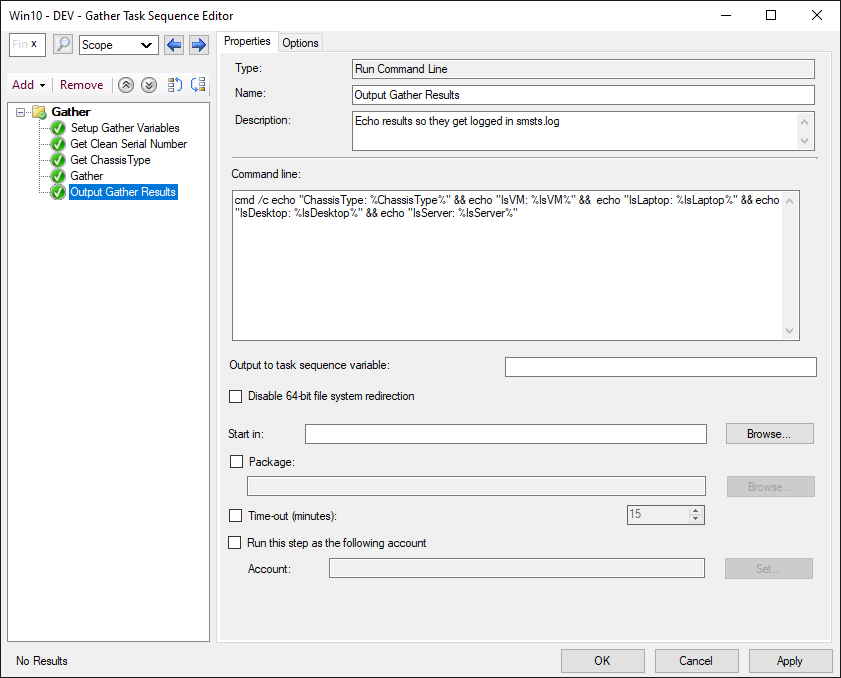Click Command line scrollbar down arrow
The width and height of the screenshot is (841, 678).
click(x=790, y=331)
